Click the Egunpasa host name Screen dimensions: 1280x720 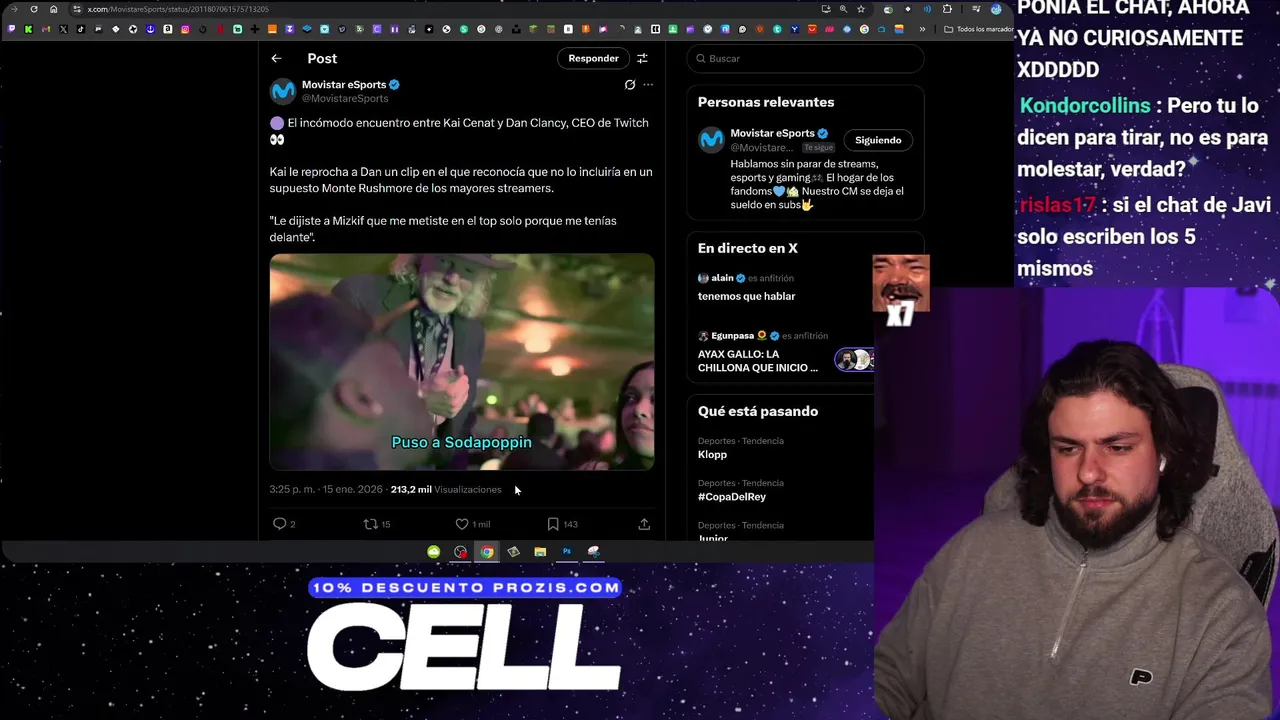pyautogui.click(x=732, y=336)
